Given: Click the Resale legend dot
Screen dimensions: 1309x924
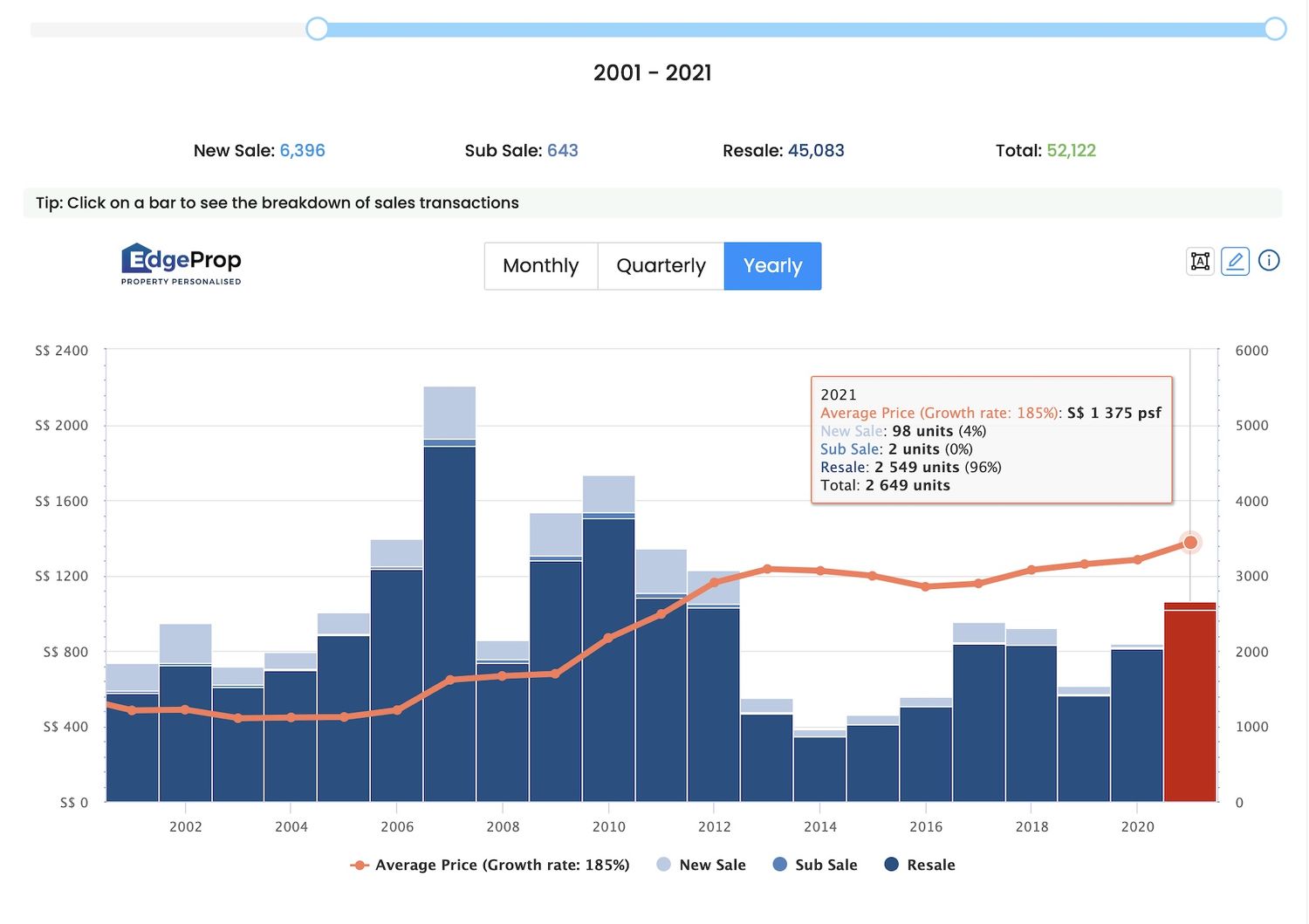Looking at the screenshot, I should tap(891, 865).
